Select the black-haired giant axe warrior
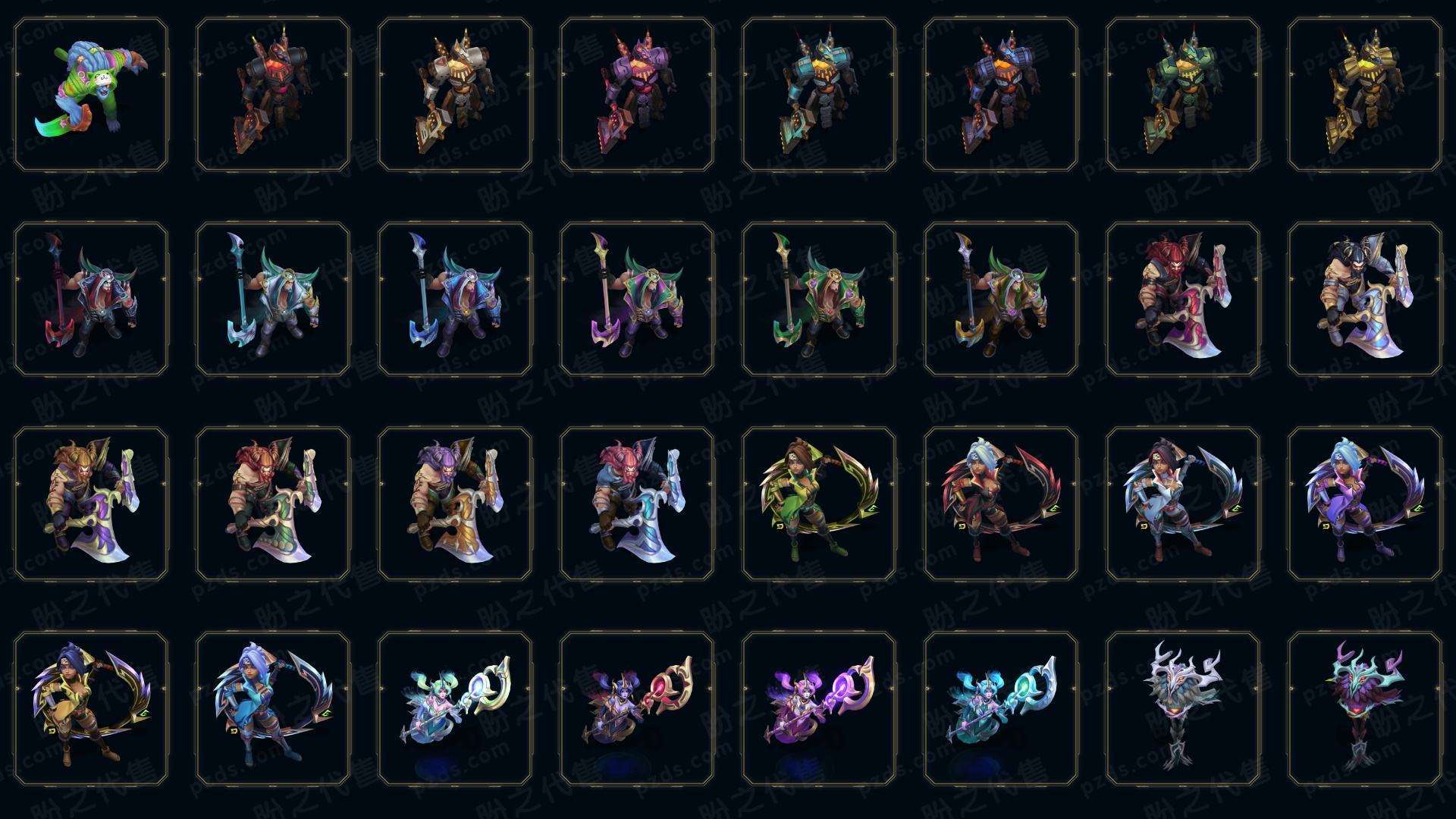Screen dimensions: 1456x819 coord(1365,300)
